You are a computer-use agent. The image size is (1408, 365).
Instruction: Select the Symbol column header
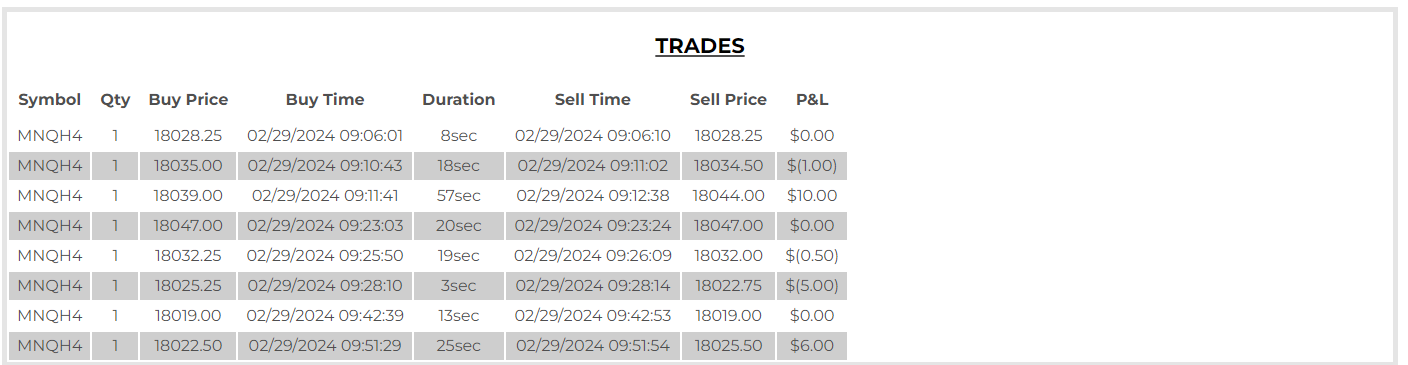(x=50, y=100)
